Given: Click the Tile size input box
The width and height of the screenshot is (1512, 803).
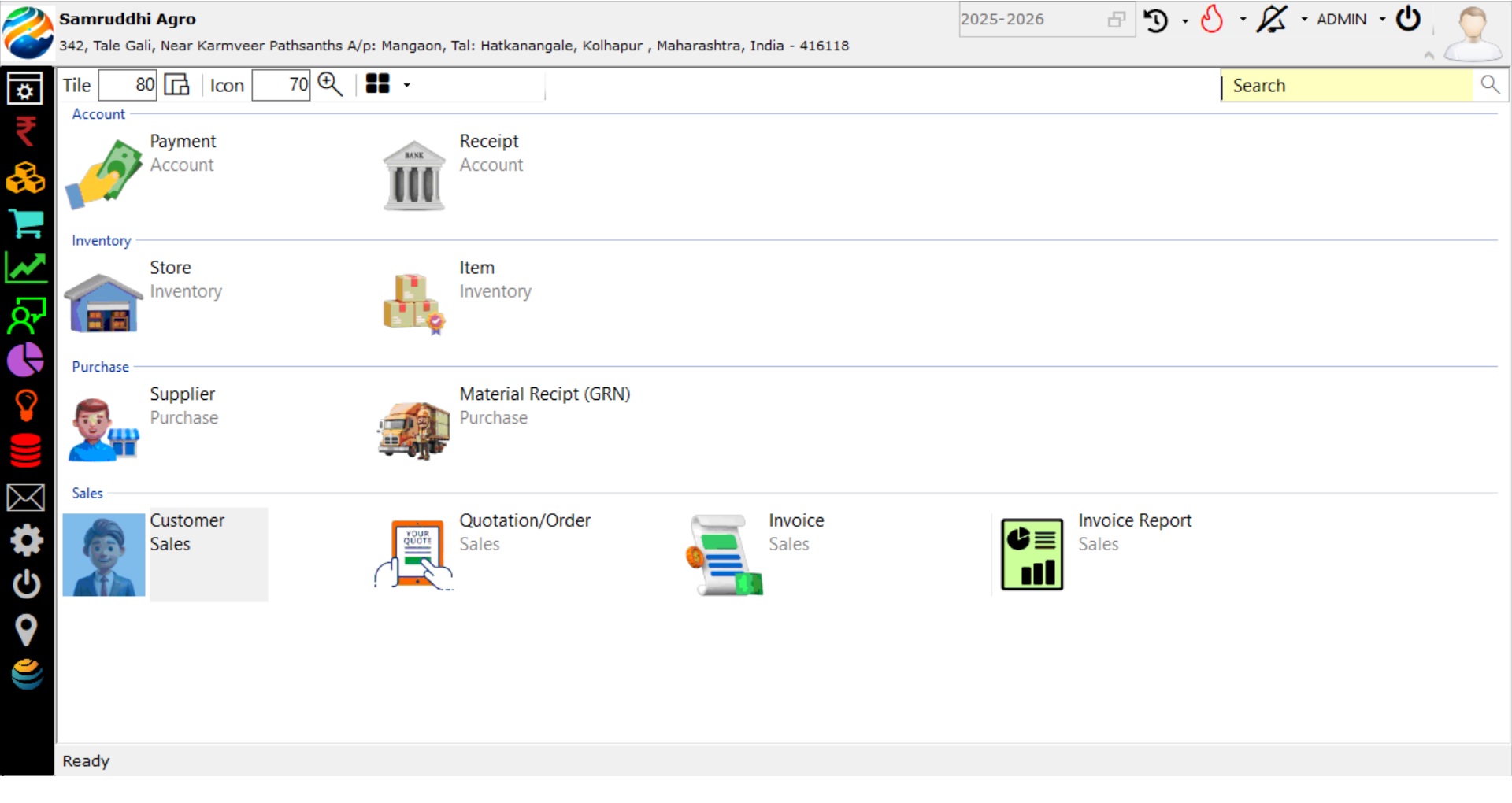Looking at the screenshot, I should click(128, 85).
